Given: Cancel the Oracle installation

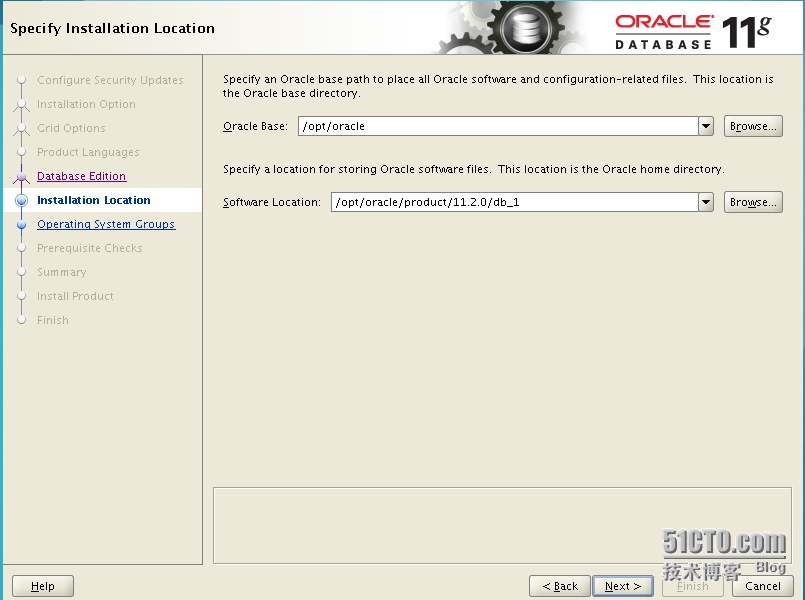Looking at the screenshot, I should (762, 586).
